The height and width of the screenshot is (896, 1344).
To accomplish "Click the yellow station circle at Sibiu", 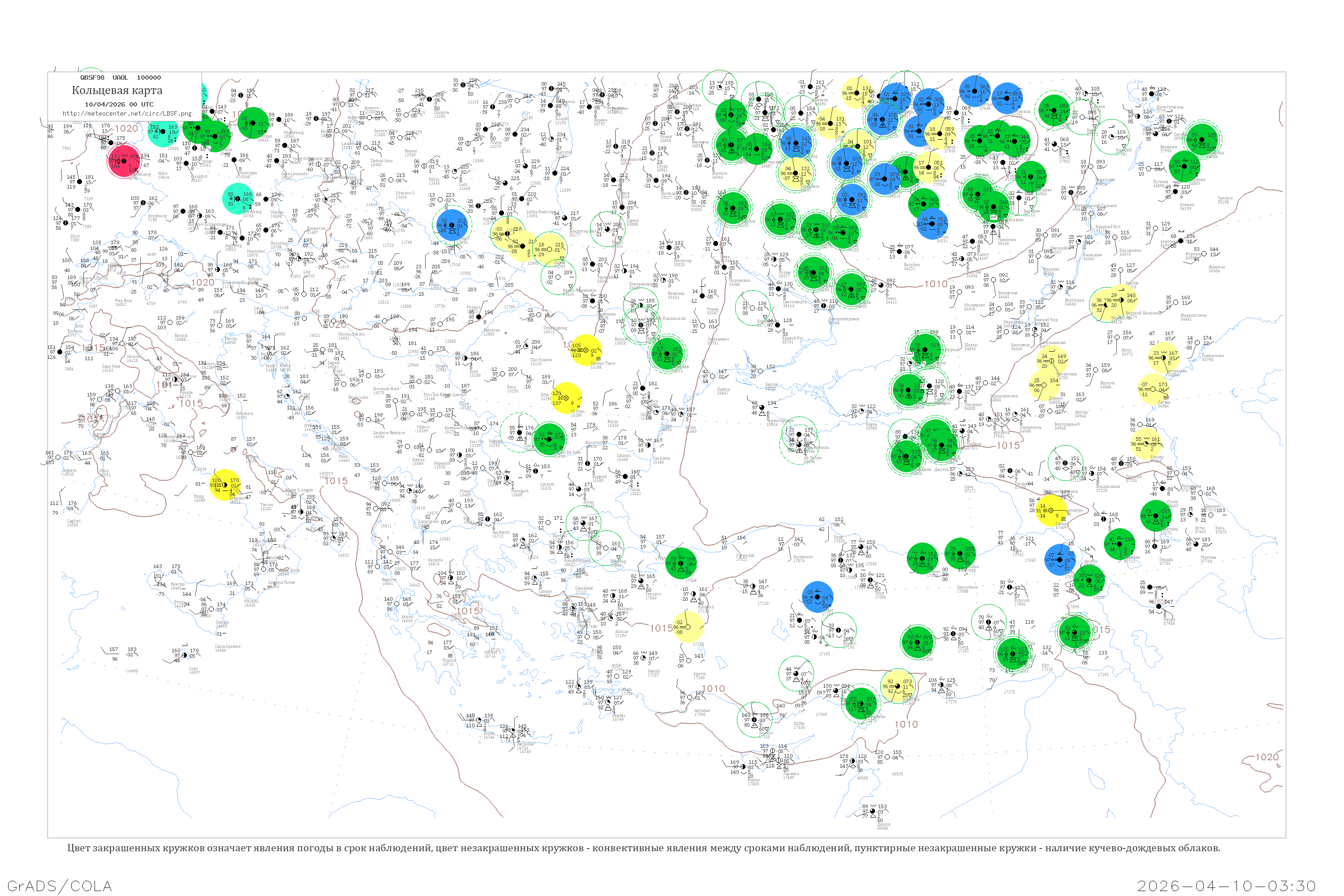I will click(566, 398).
